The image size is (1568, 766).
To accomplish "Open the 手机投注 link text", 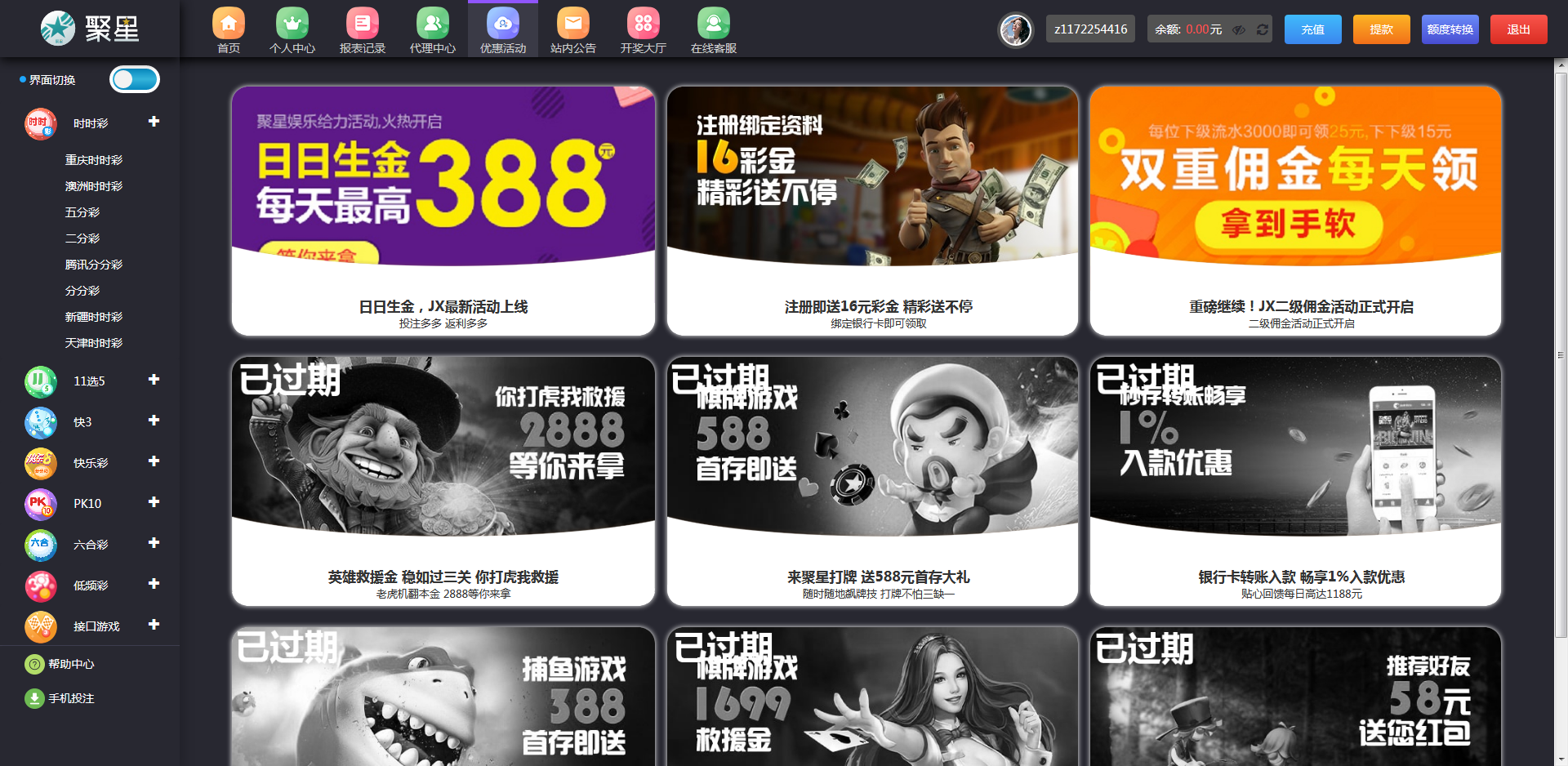I will (x=71, y=699).
